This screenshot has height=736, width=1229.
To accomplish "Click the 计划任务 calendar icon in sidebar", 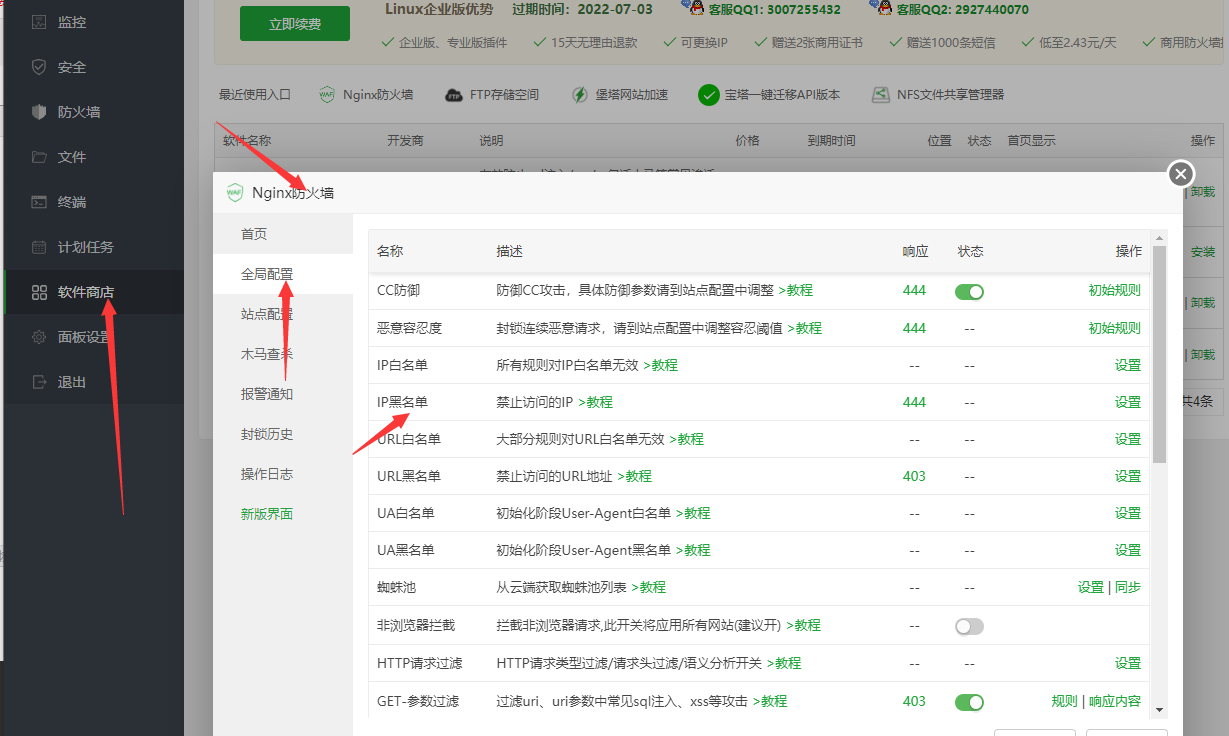I will [x=39, y=247].
